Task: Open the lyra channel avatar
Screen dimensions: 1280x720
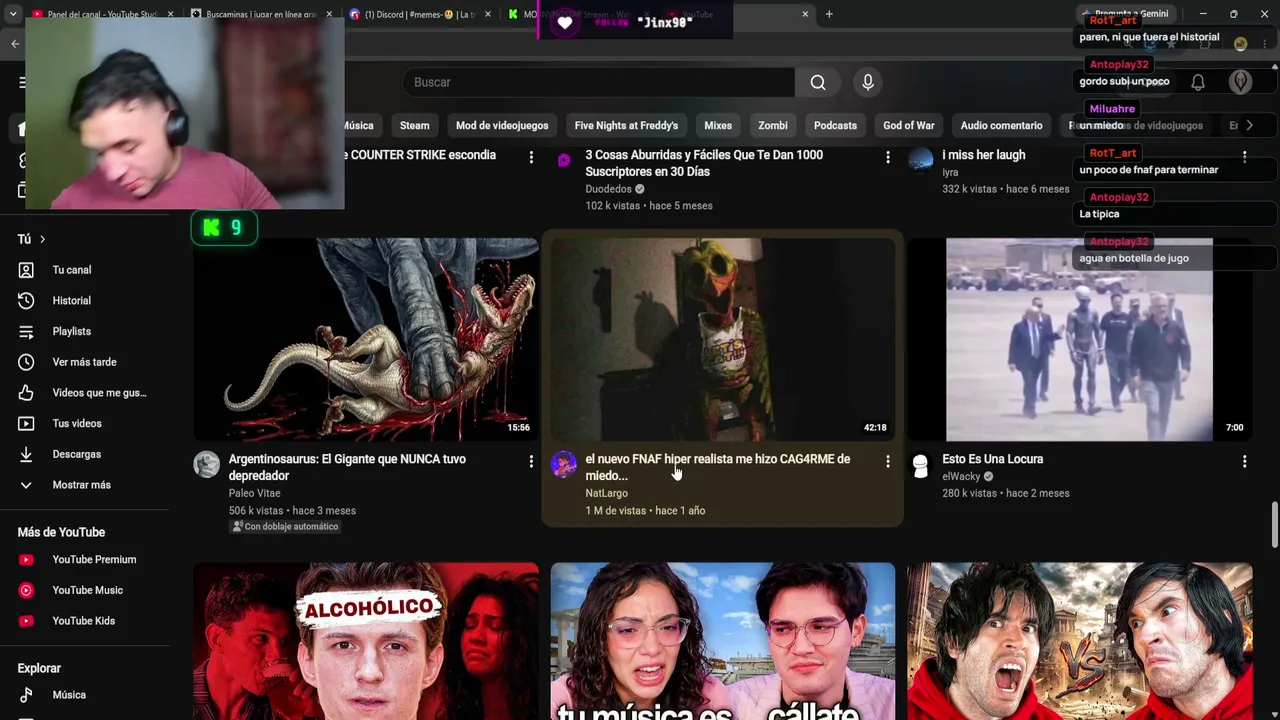Action: 921,159
